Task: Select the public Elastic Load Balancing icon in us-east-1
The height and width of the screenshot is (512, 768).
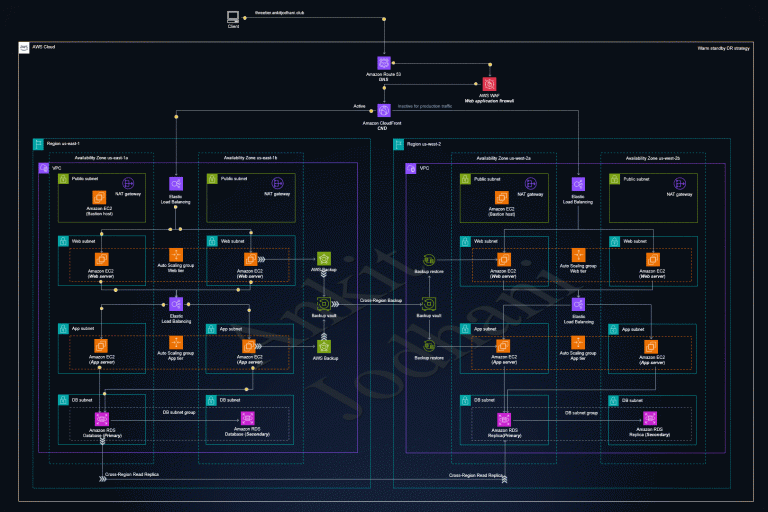Action: (x=176, y=184)
